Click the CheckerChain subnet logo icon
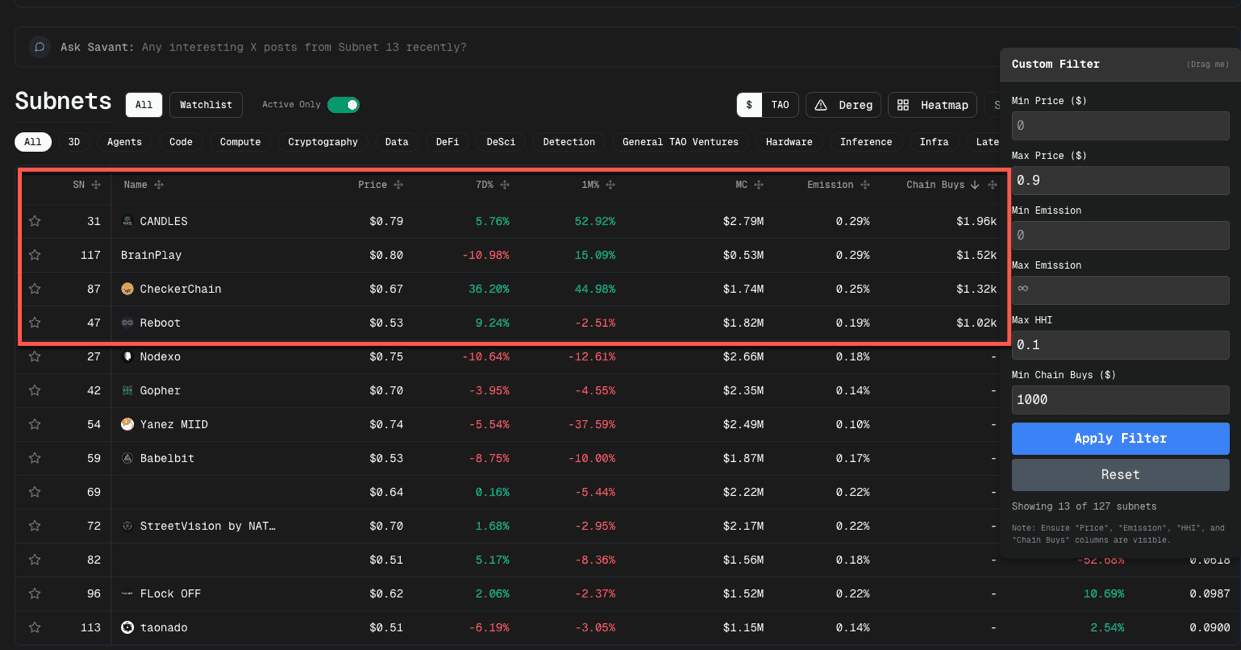 pyautogui.click(x=127, y=289)
